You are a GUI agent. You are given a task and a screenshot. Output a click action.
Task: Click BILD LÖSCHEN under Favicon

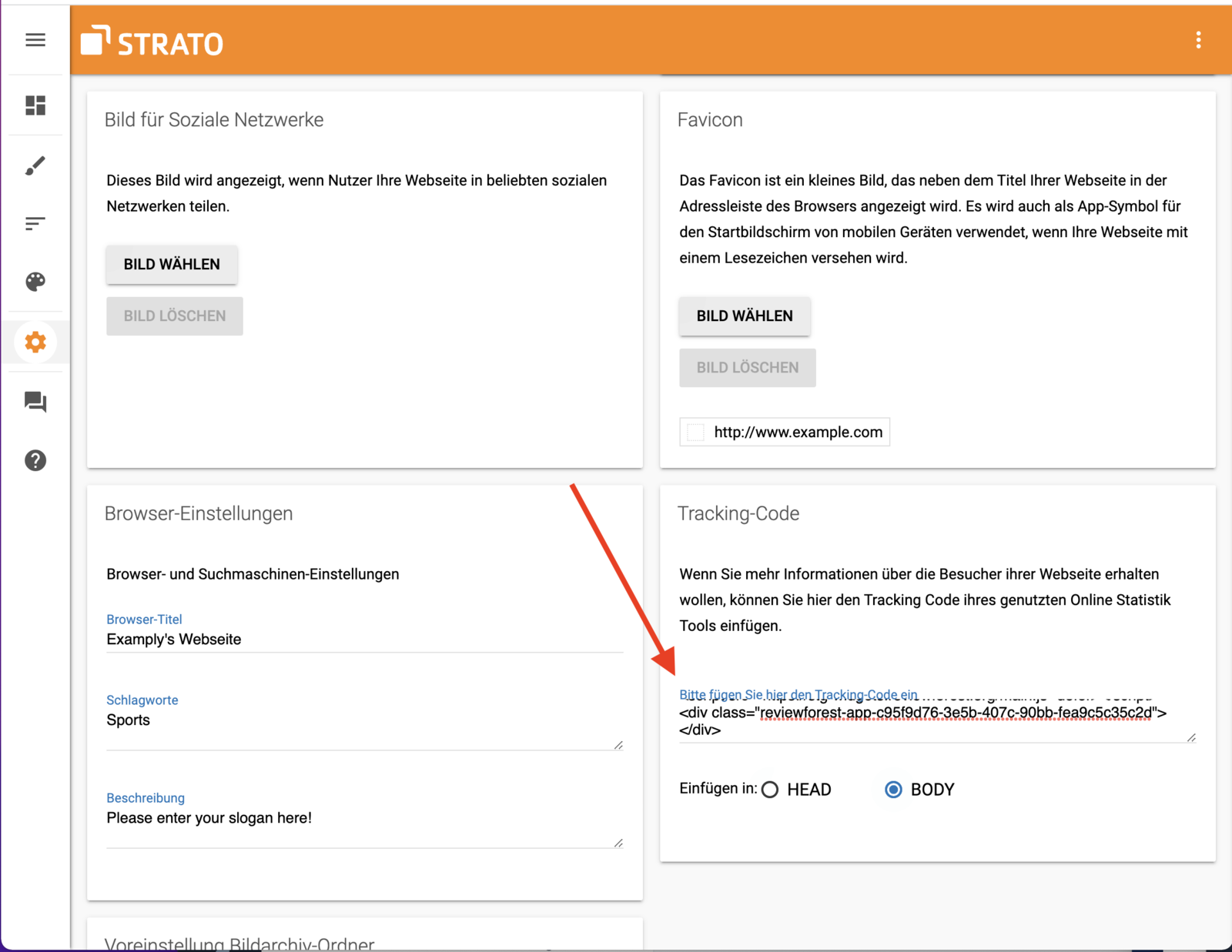point(748,368)
